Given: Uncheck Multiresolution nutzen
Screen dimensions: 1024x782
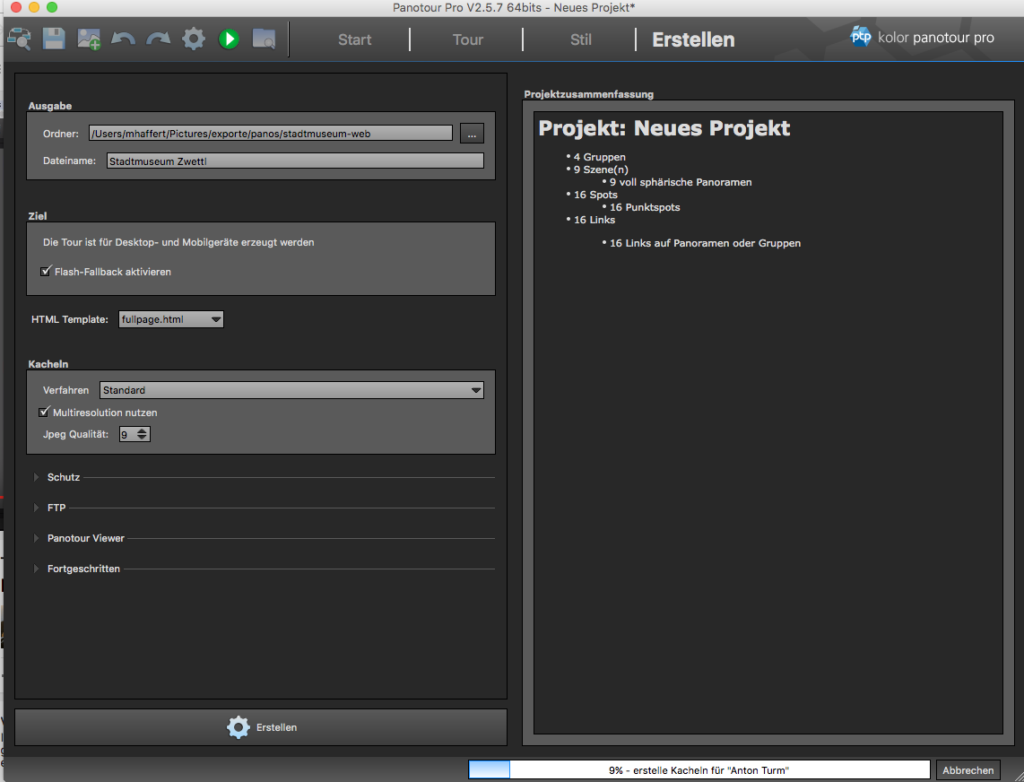Looking at the screenshot, I should pyautogui.click(x=44, y=412).
